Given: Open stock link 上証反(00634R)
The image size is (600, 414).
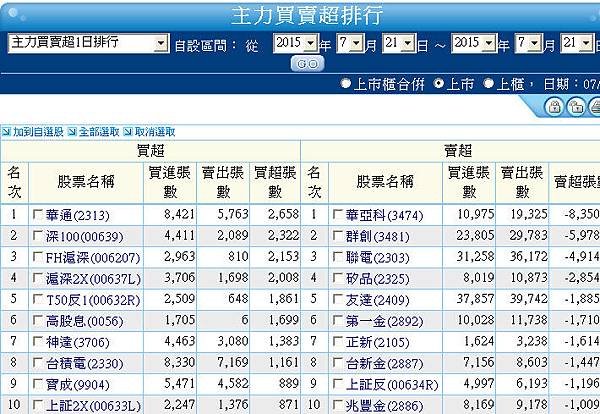Looking at the screenshot, I should 392,385.
